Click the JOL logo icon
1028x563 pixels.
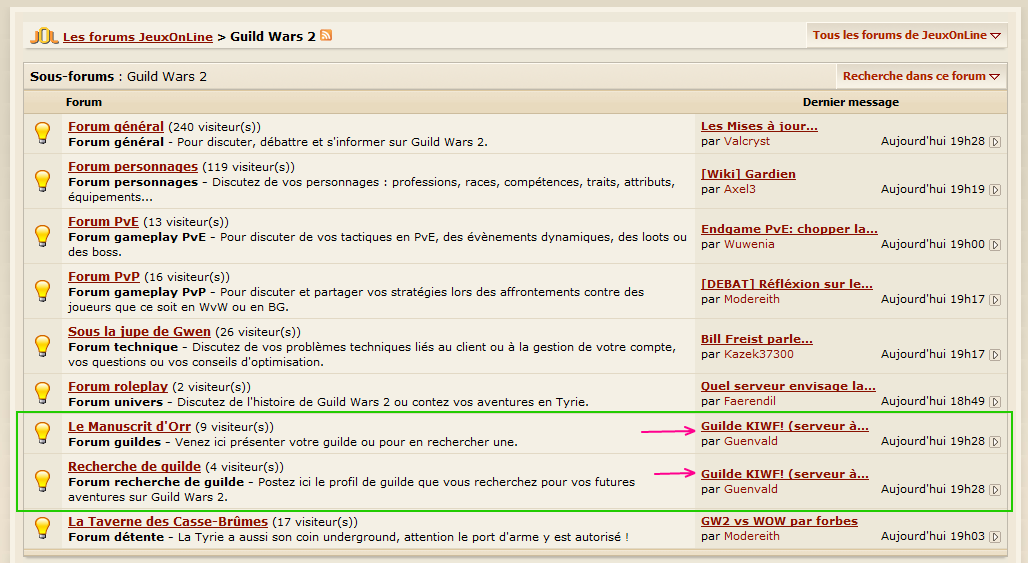tap(45, 36)
